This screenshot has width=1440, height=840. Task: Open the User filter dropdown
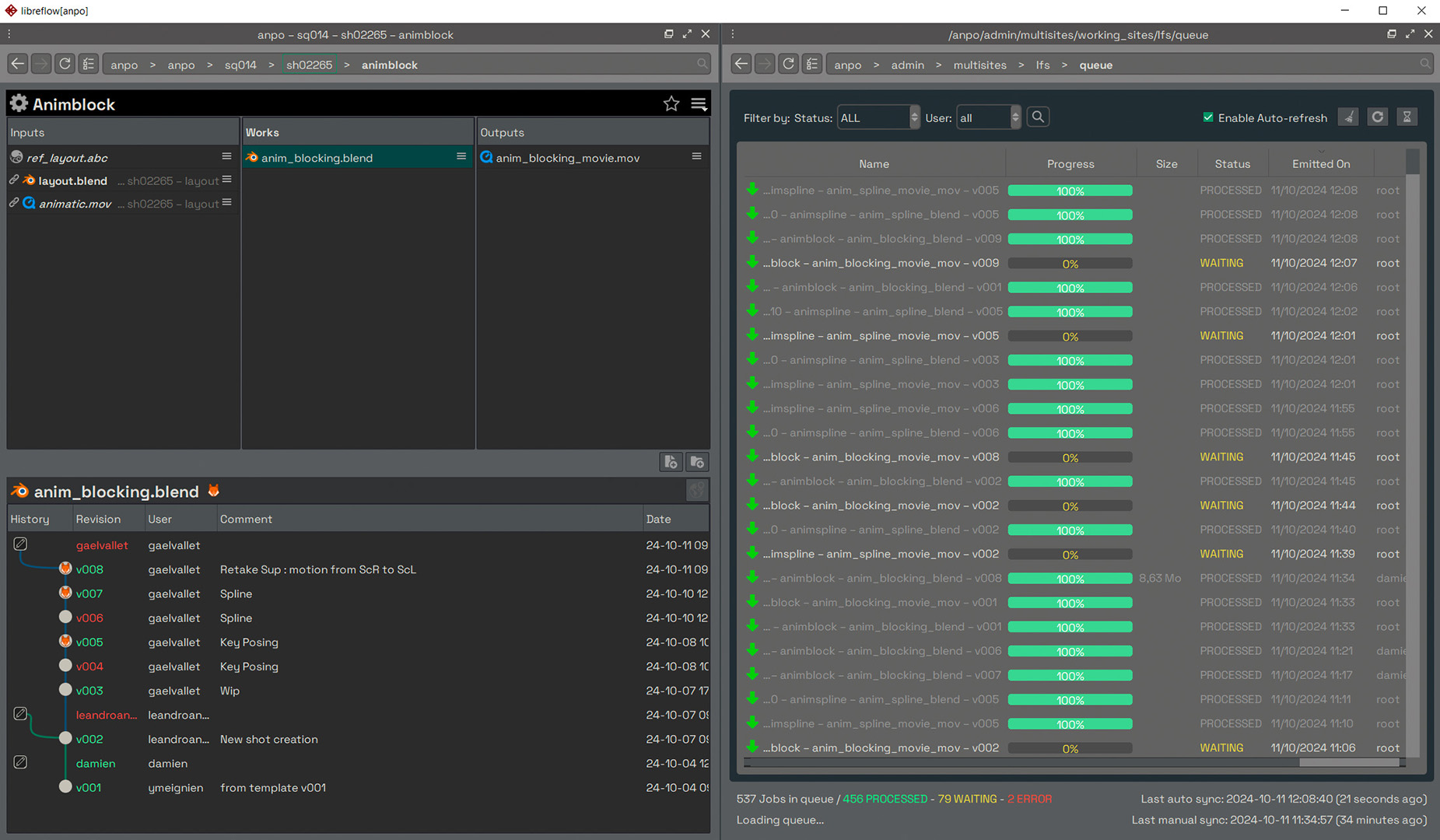tap(988, 117)
